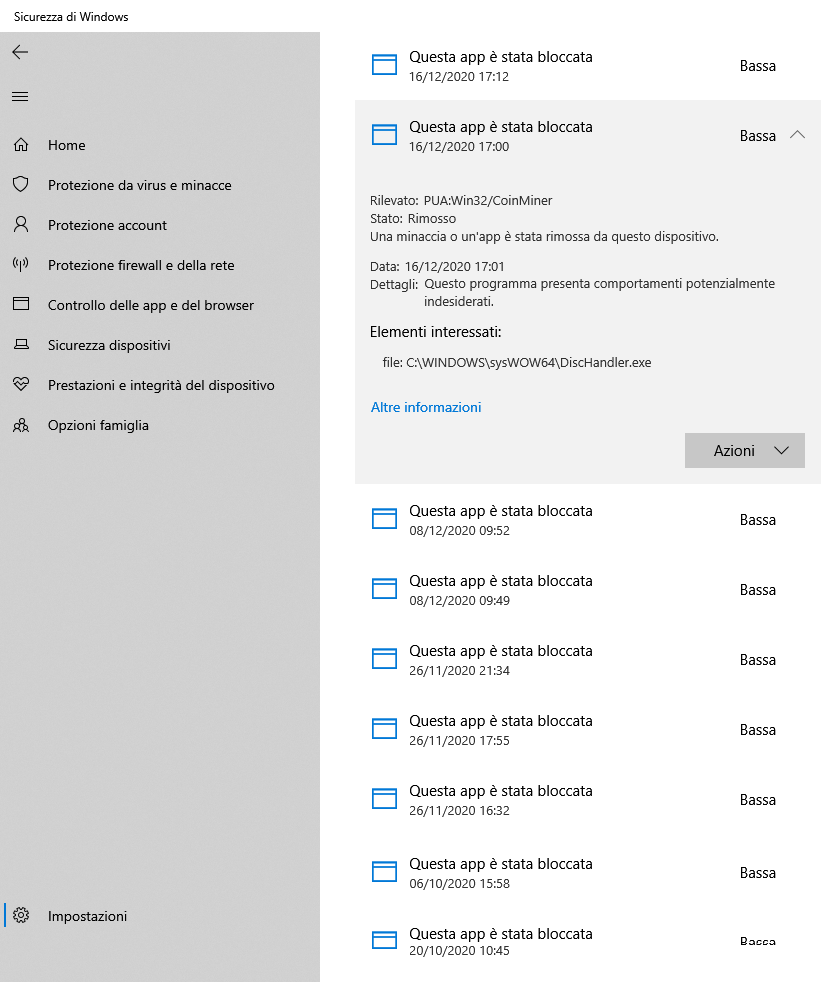Image resolution: width=840 pixels, height=982 pixels.
Task: Open the threat entry from 06/10/2020 15:58
Action: pos(588,872)
